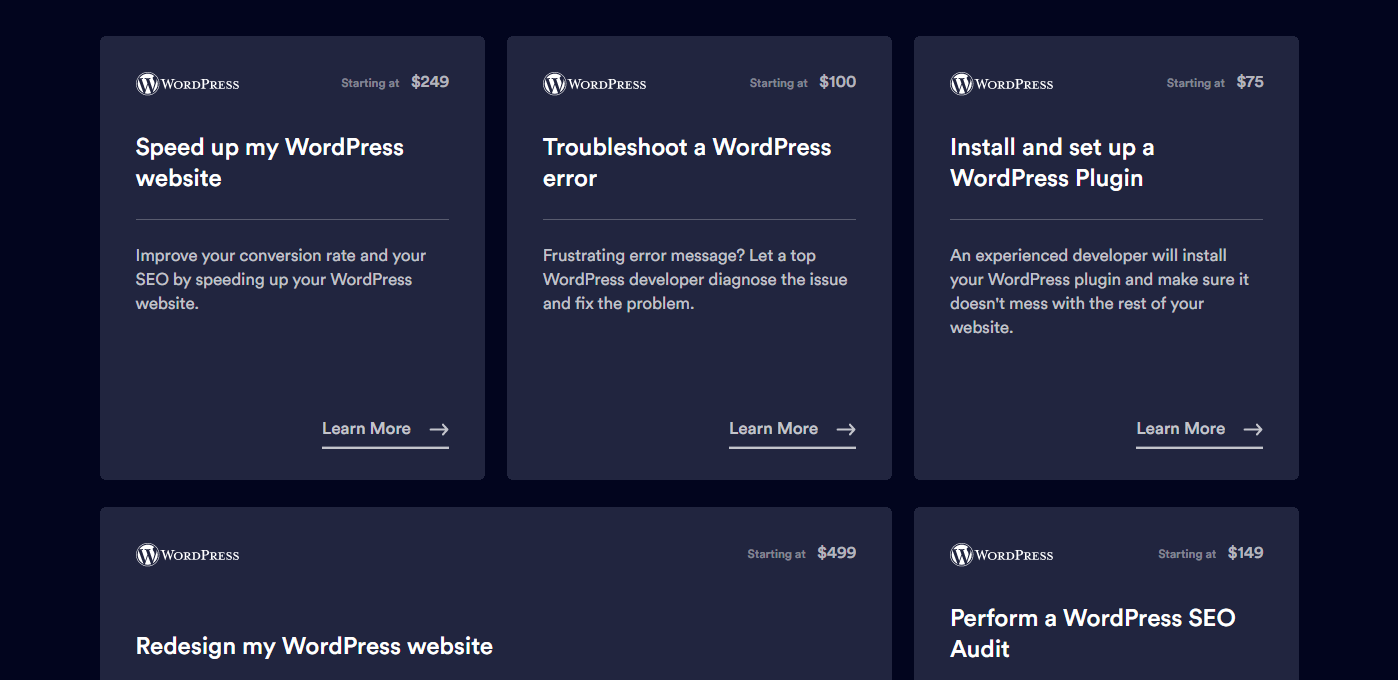Click 'Starting at' label beside $100
The image size is (1398, 680).
pos(779,83)
